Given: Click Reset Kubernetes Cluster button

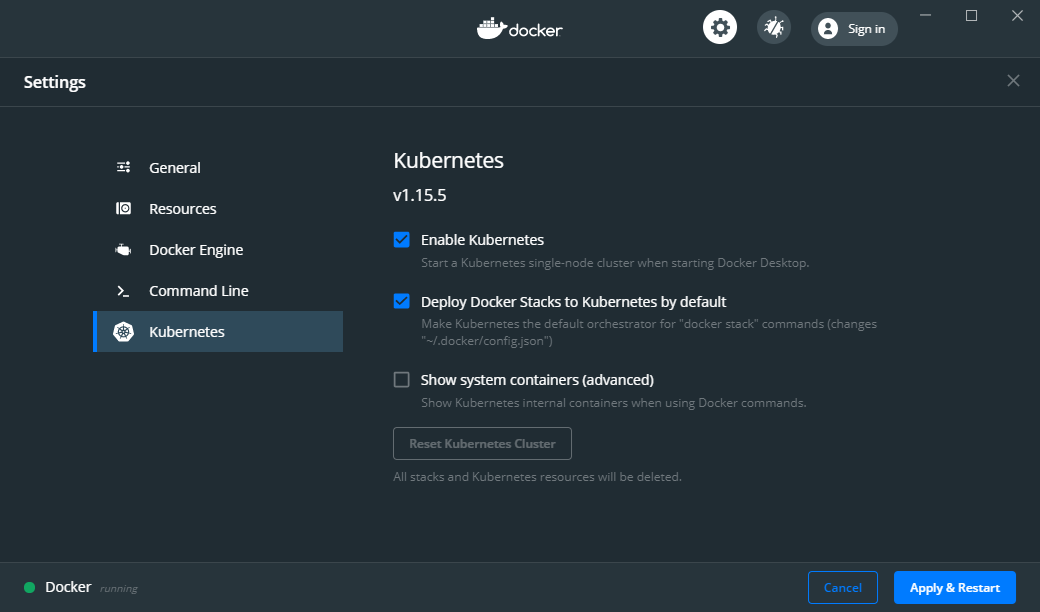Looking at the screenshot, I should [482, 444].
